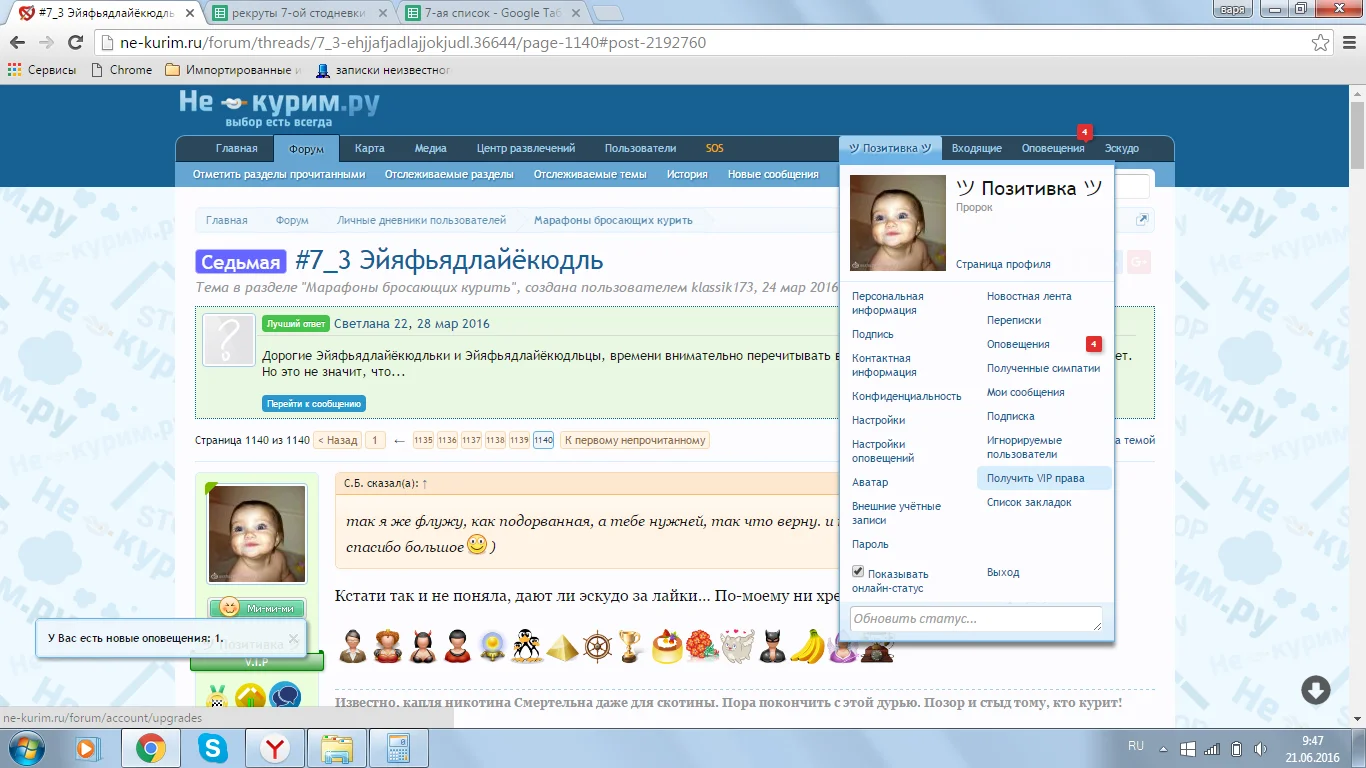This screenshot has height=768, width=1366.
Task: Open the 'Позитивка' account dropdown tab
Action: (x=890, y=148)
